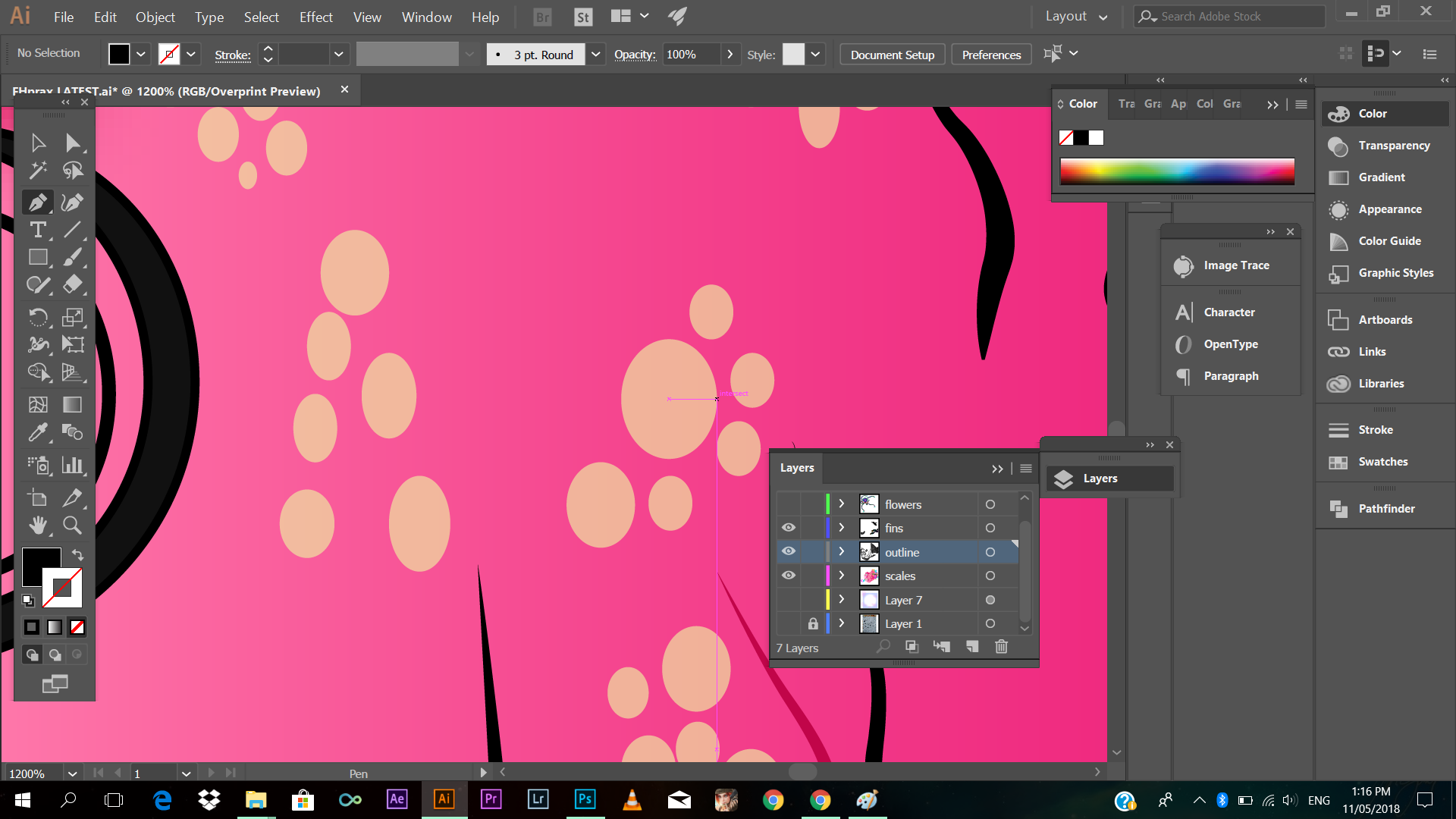Click the black fill swatch in control bar

coord(119,55)
